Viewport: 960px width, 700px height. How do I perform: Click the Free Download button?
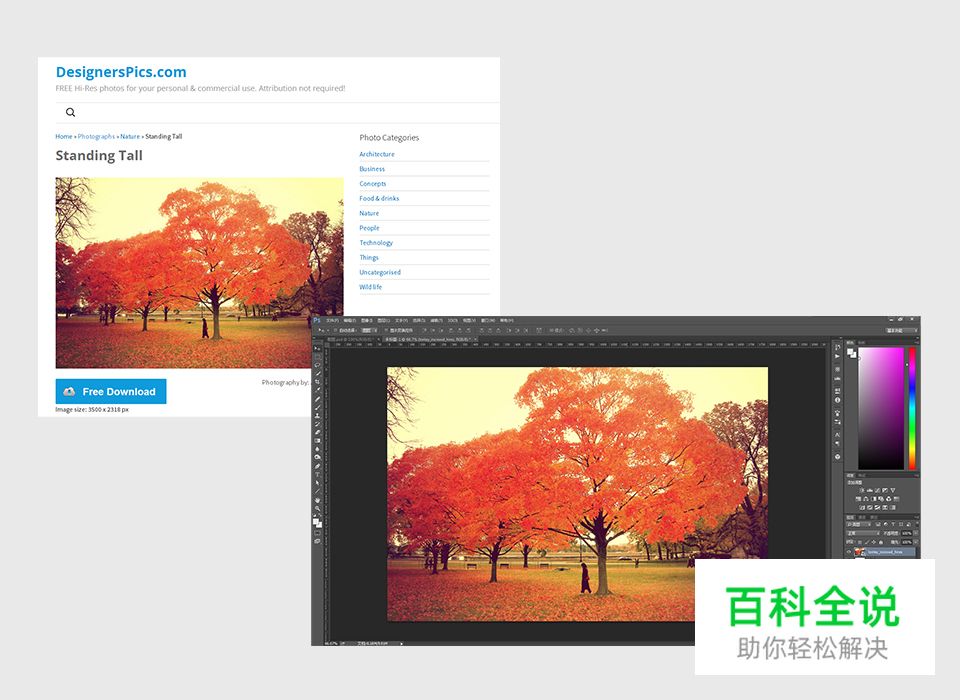111,392
